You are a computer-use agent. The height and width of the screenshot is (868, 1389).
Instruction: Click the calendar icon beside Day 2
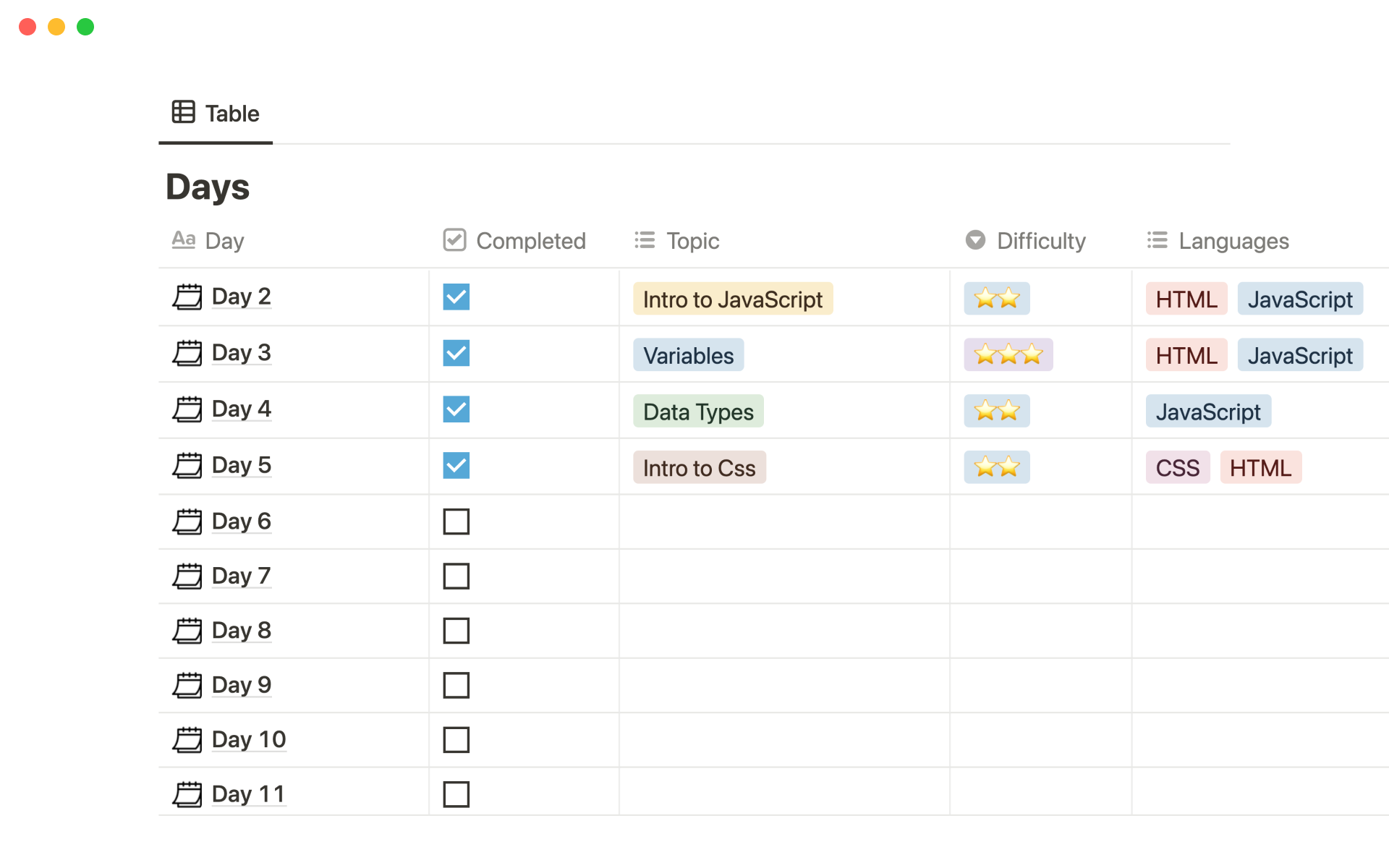(187, 297)
